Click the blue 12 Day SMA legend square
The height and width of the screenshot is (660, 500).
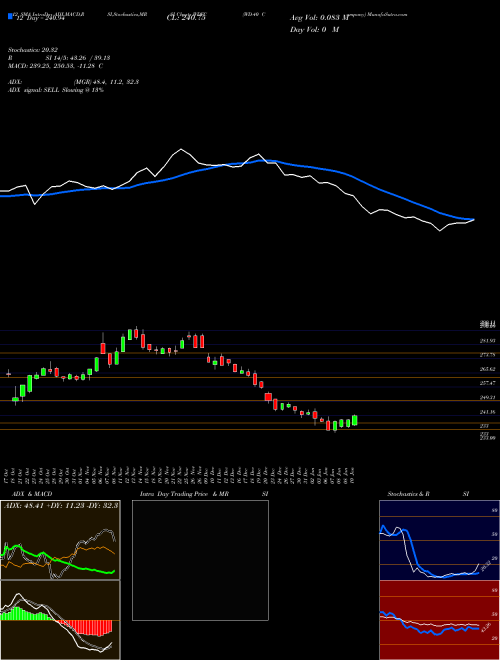(10, 16)
